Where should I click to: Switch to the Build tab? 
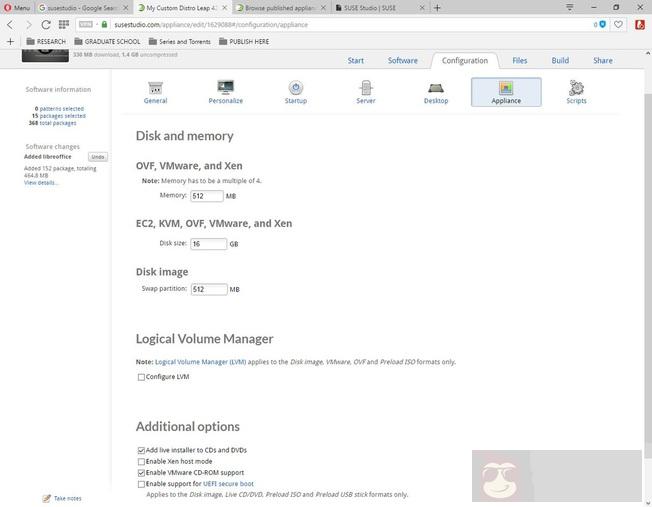pyautogui.click(x=560, y=61)
